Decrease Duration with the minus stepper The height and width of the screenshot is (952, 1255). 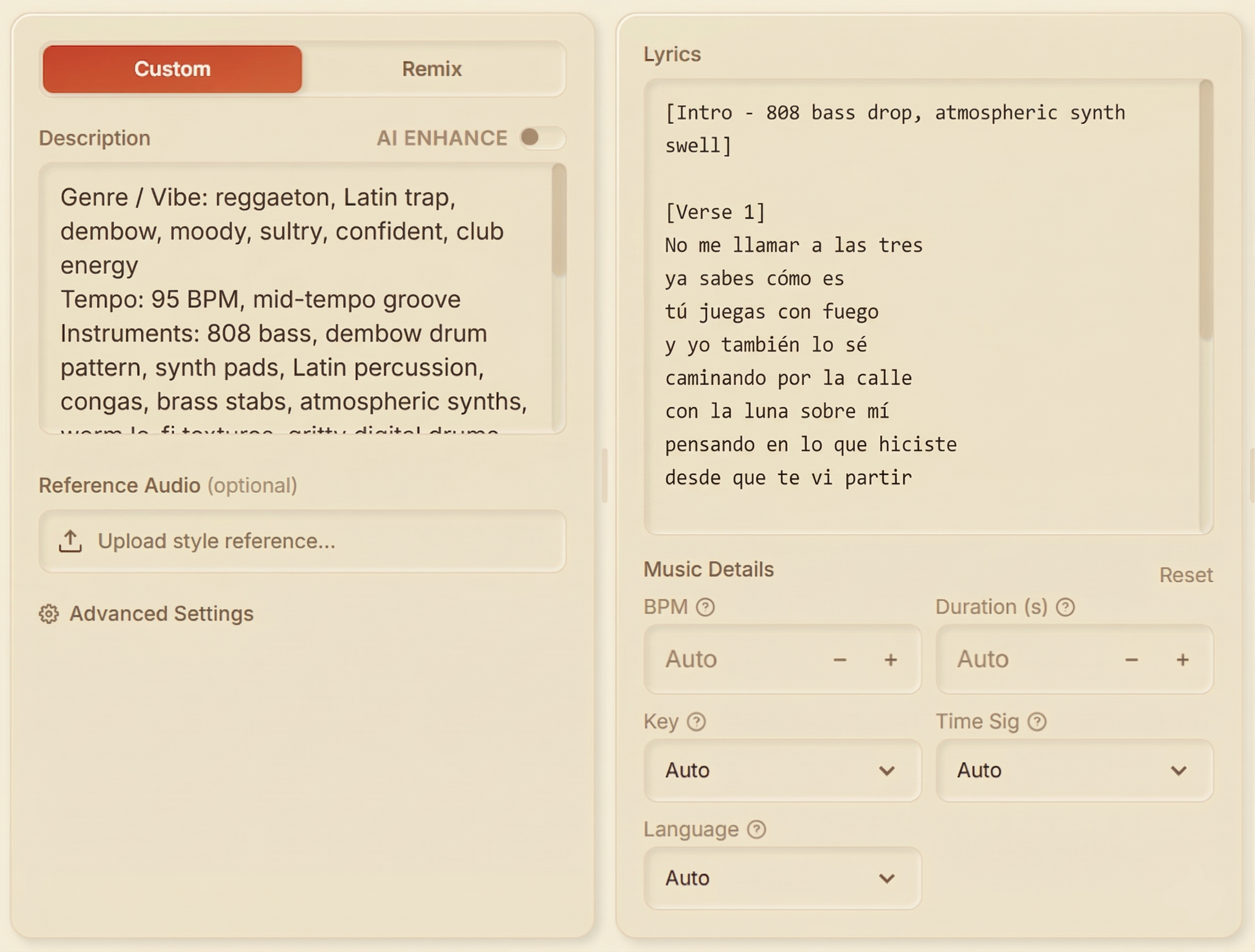pyautogui.click(x=1131, y=659)
